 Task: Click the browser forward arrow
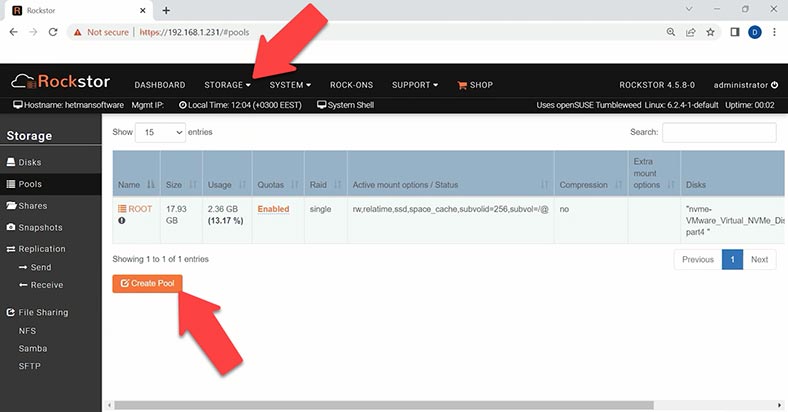[x=33, y=32]
